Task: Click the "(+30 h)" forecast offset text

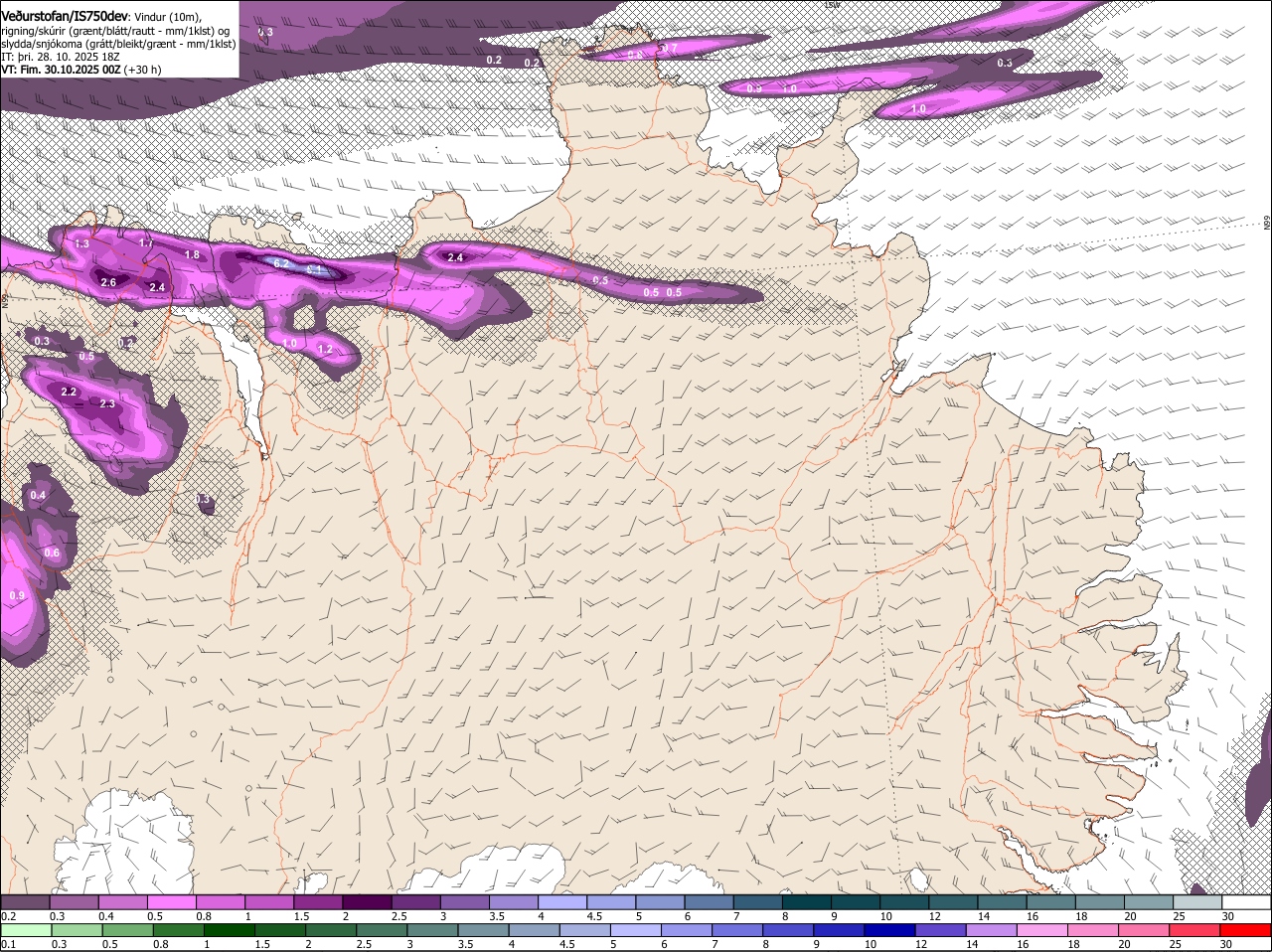Action: [x=143, y=70]
